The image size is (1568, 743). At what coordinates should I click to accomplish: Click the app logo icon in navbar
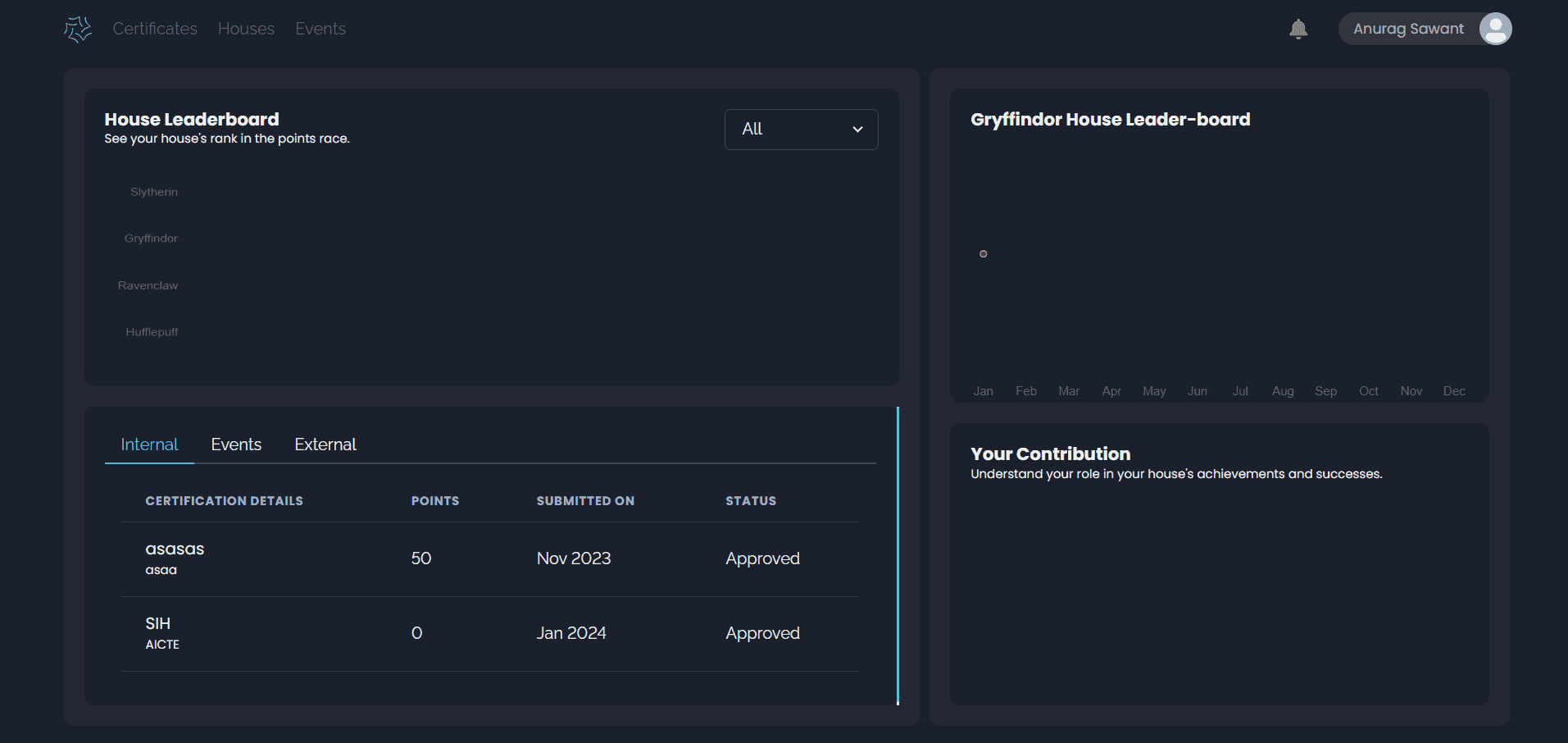coord(78,30)
